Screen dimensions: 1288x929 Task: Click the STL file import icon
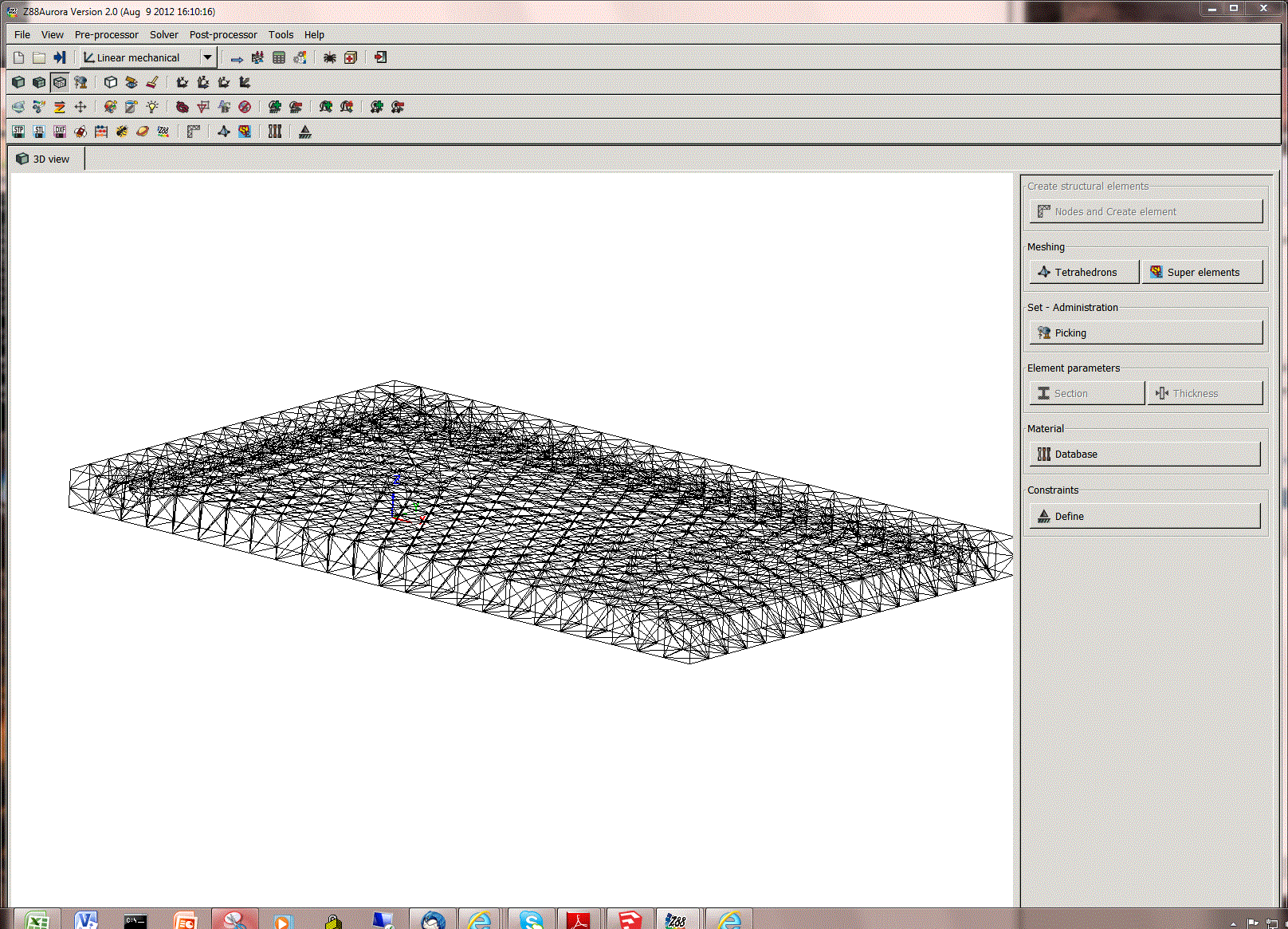click(x=39, y=132)
